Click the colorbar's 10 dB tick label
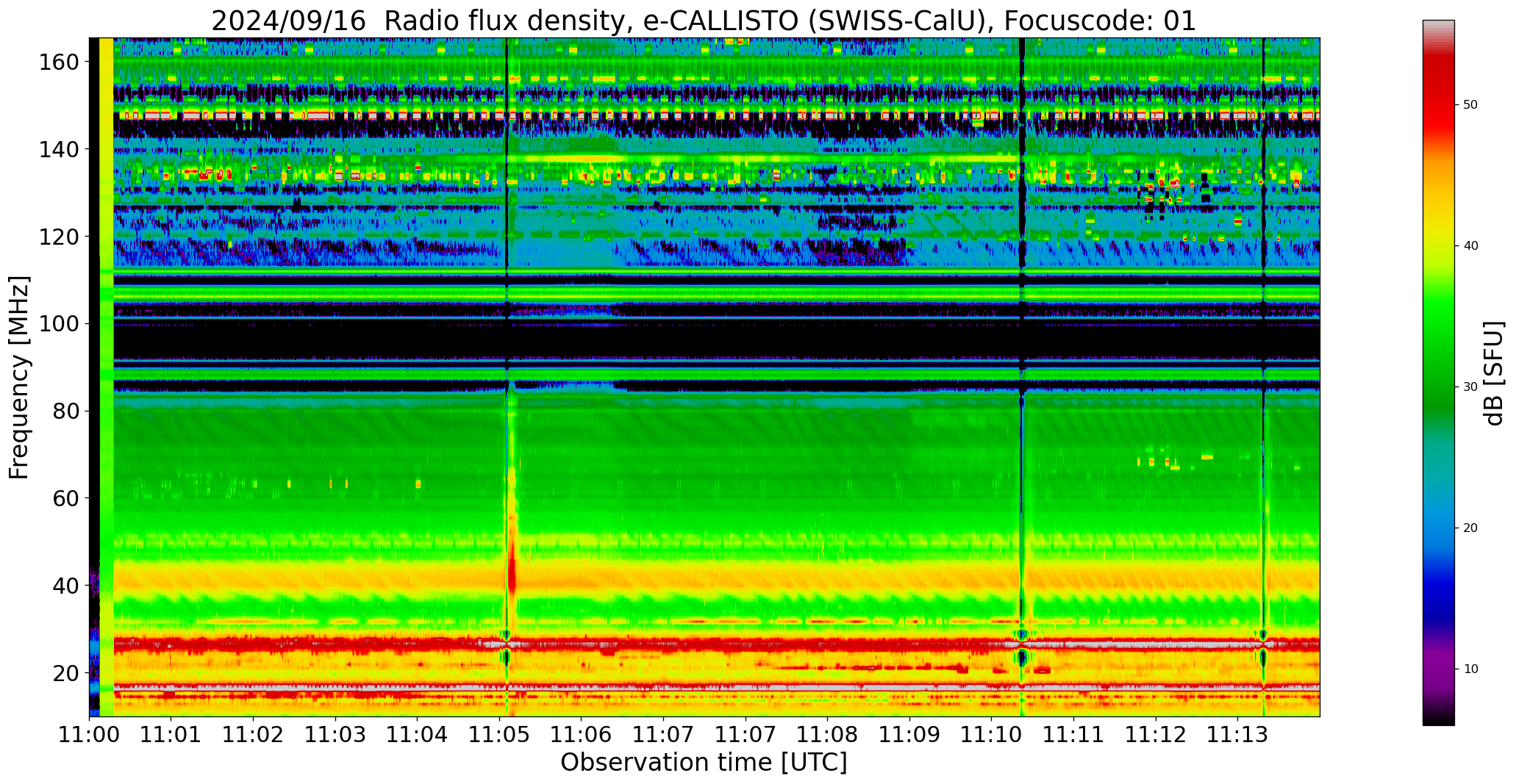1516x784 pixels. pyautogui.click(x=1470, y=669)
